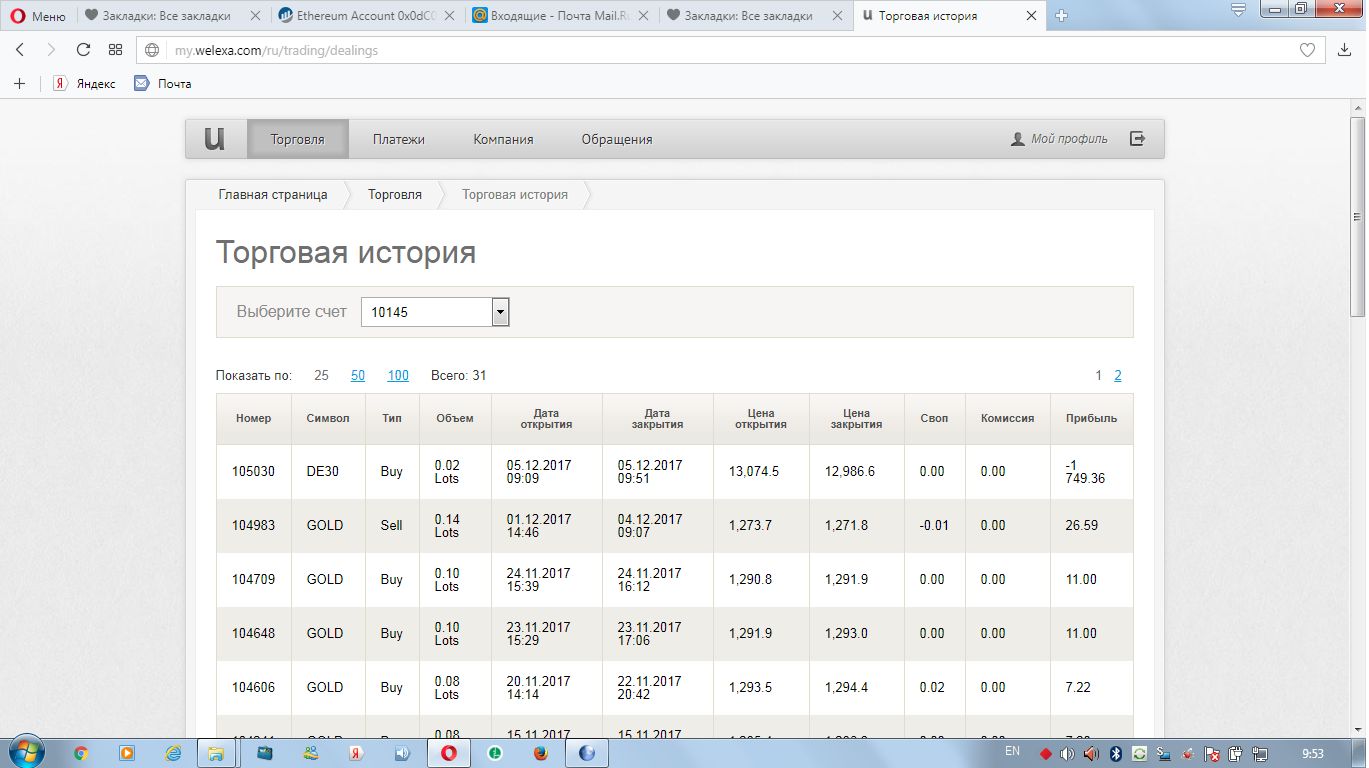The height and width of the screenshot is (768, 1369).
Task: Select order number 104709
Action: coord(253,580)
